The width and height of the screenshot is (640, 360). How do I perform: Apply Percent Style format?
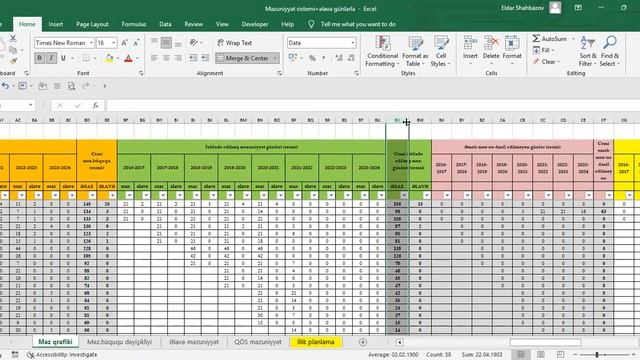coord(312,58)
